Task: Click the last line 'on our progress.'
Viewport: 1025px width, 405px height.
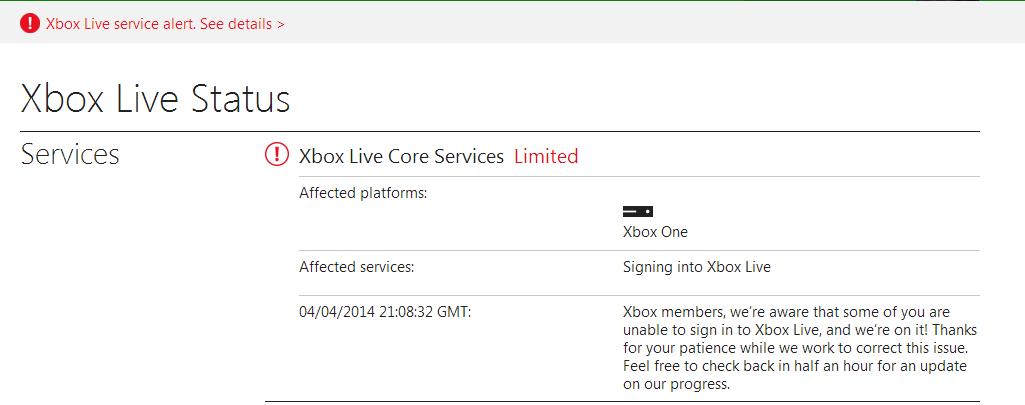Action: tap(675, 384)
